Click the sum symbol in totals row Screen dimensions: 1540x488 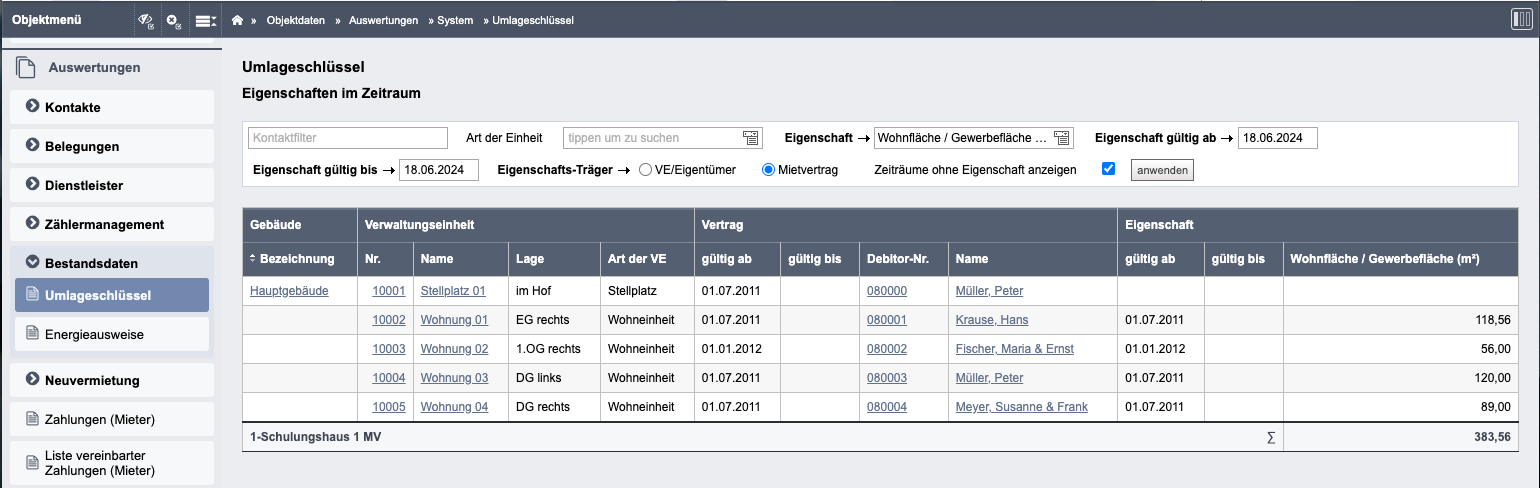pyautogui.click(x=1270, y=437)
